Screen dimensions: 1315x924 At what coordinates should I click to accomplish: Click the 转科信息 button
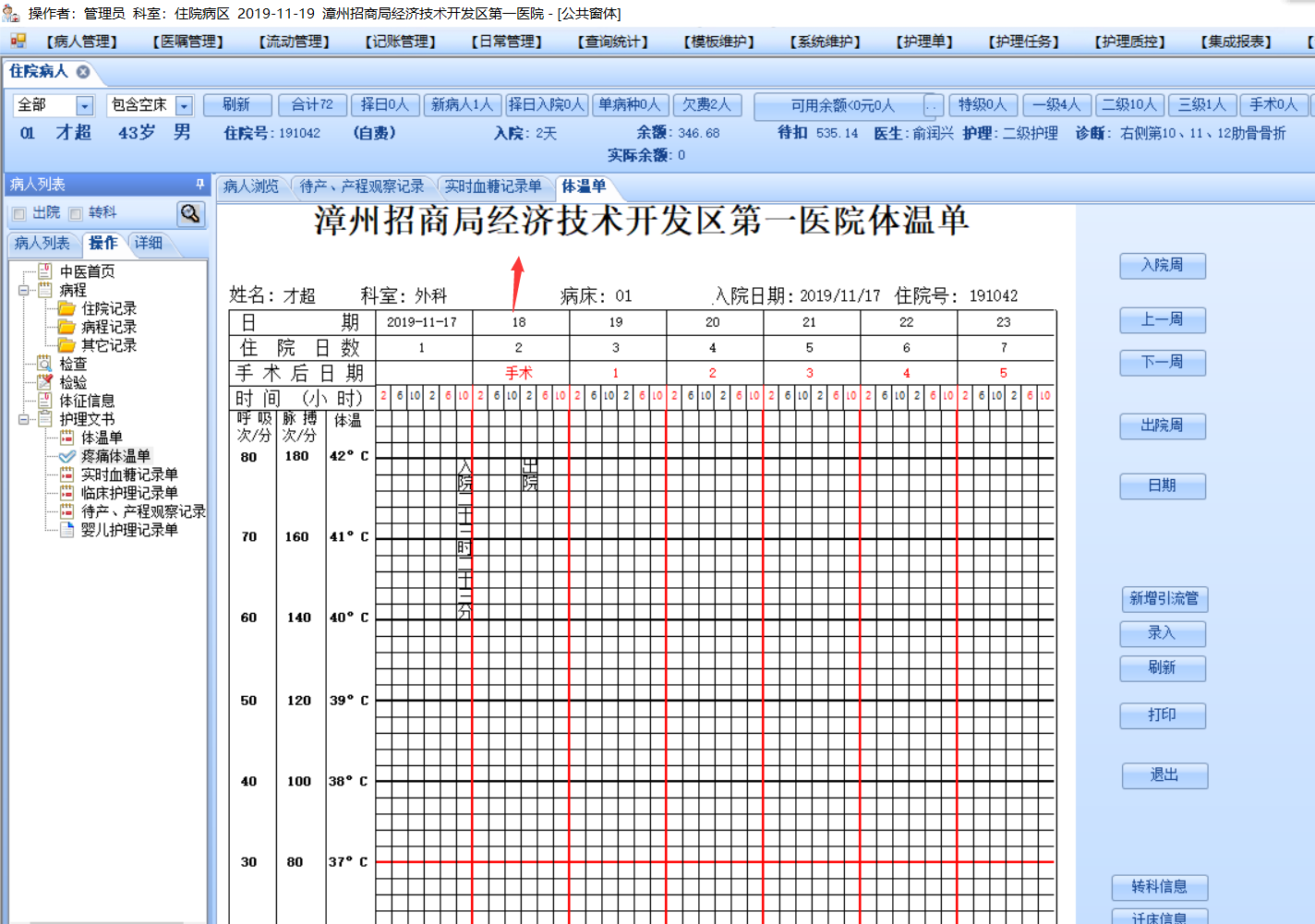click(x=1160, y=888)
